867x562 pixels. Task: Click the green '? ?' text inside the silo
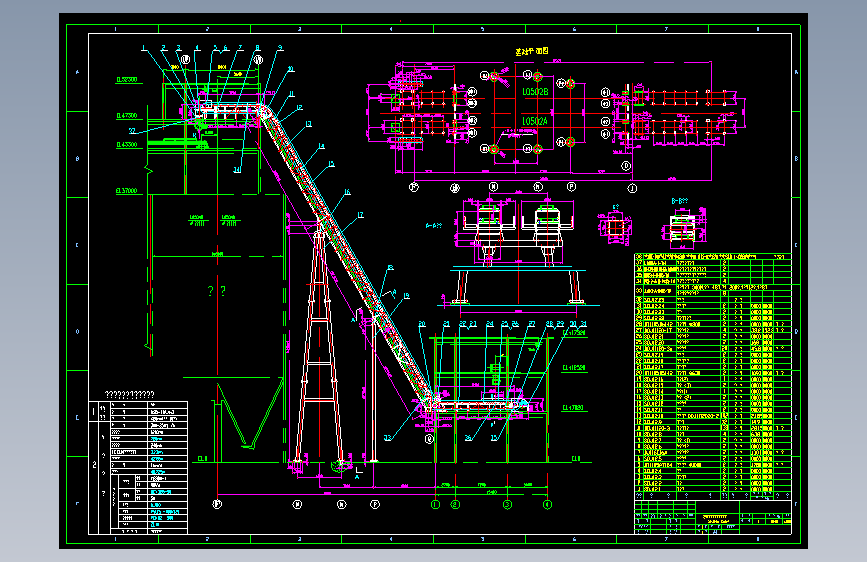coord(217,291)
